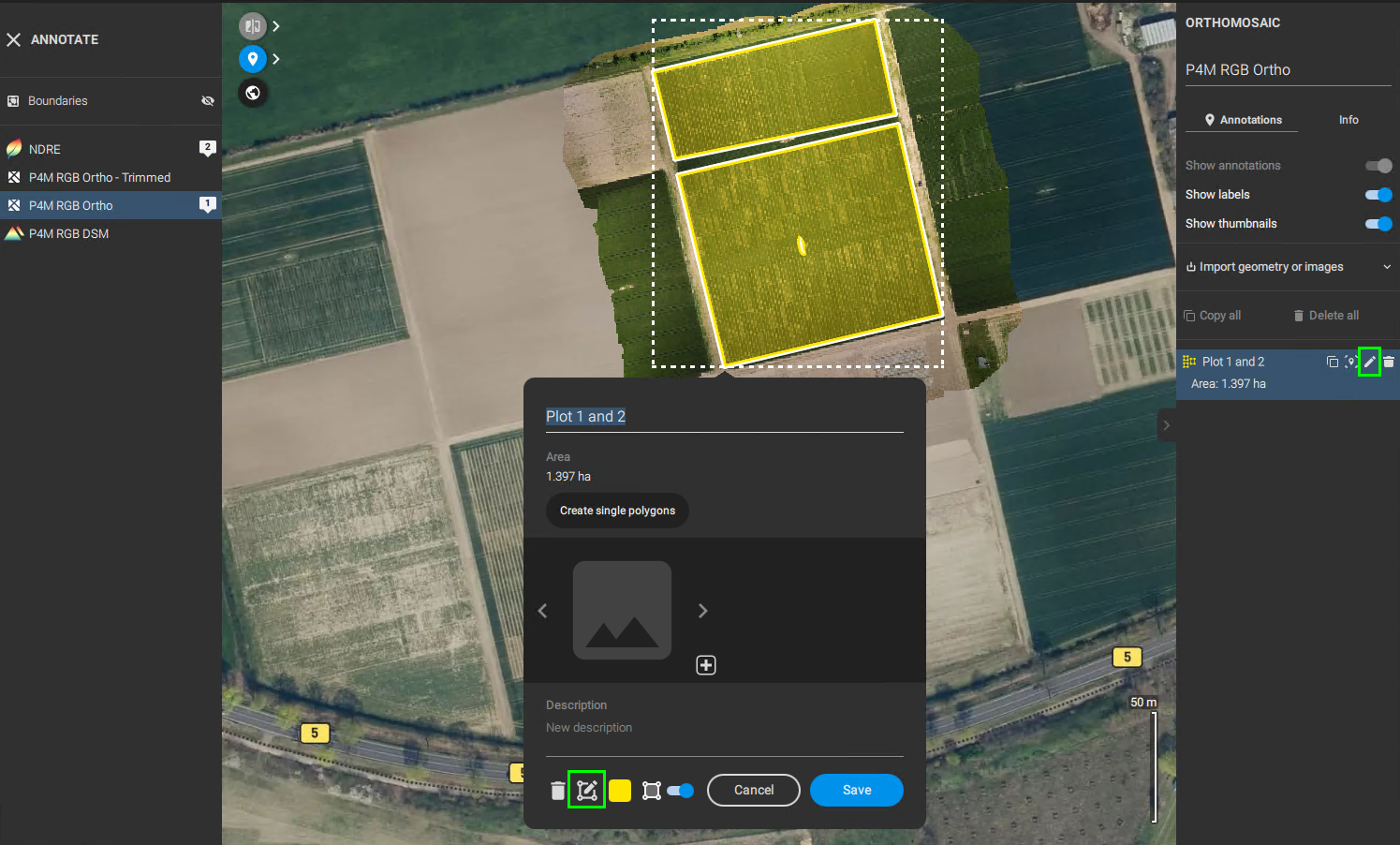
Task: Switch to the Info tab
Action: [x=1348, y=120]
